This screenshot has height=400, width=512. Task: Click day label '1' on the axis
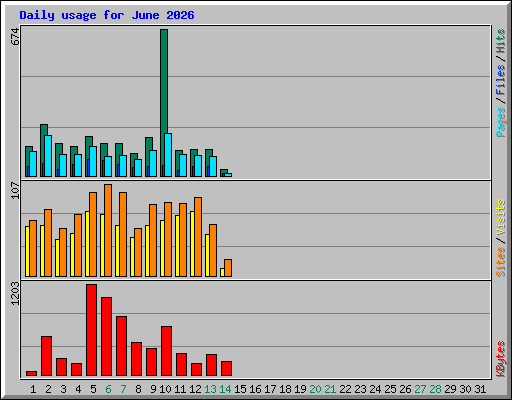tap(33, 389)
